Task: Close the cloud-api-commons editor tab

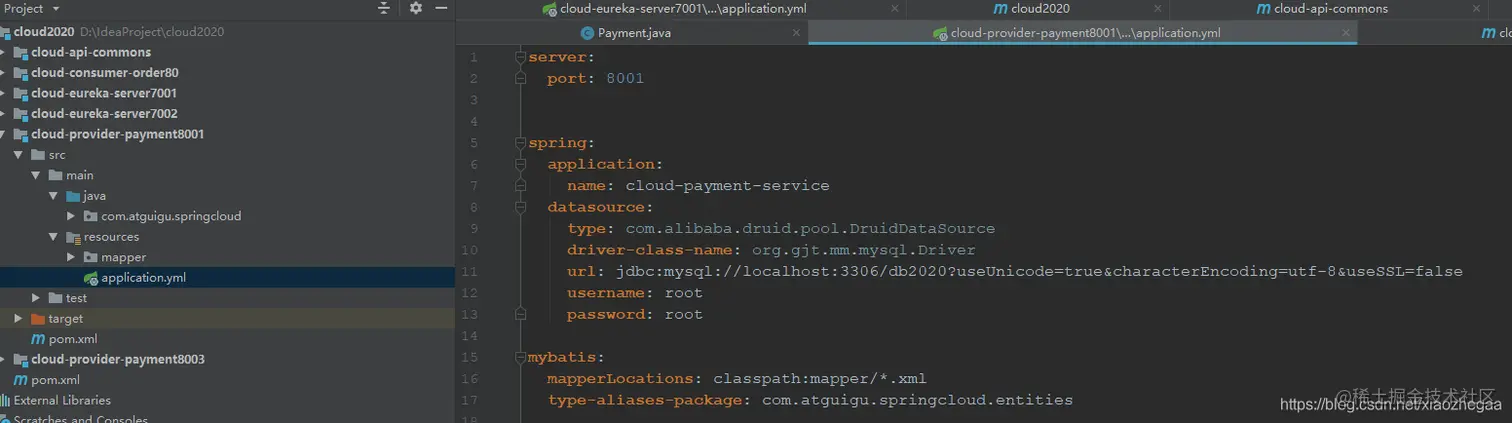Action: [1476, 8]
